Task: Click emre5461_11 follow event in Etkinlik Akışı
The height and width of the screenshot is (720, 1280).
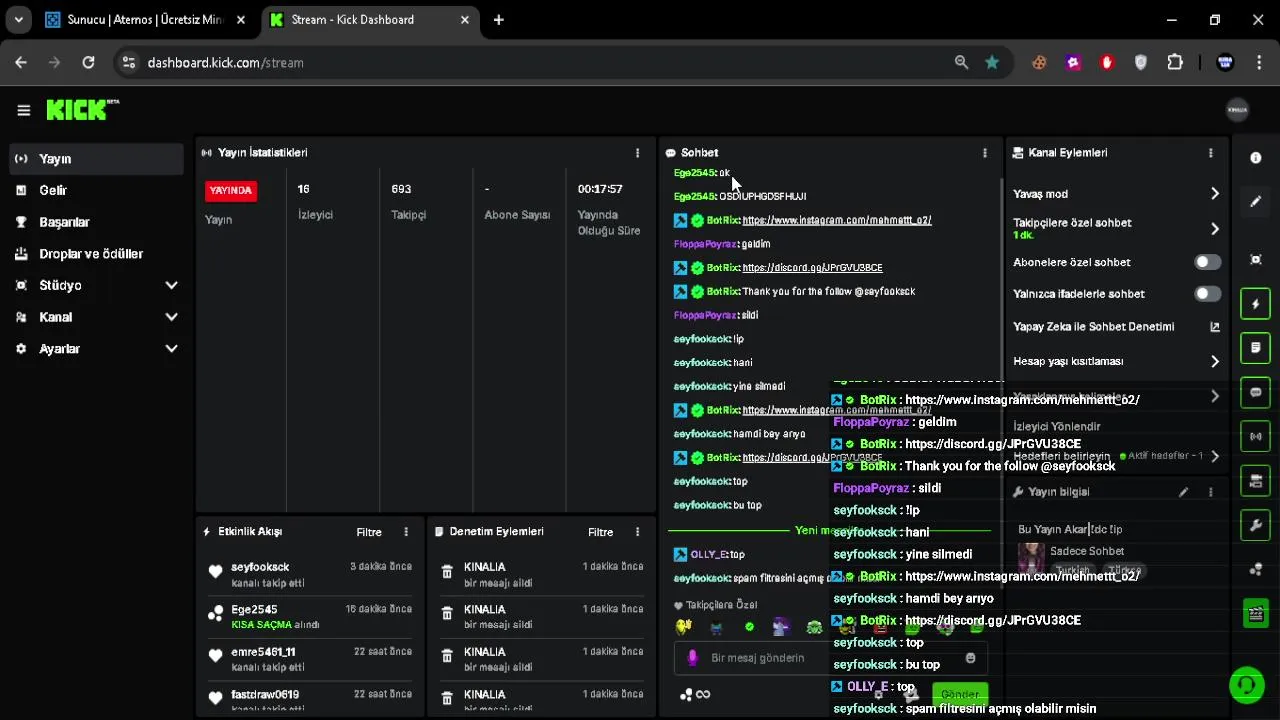Action: pos(310,659)
